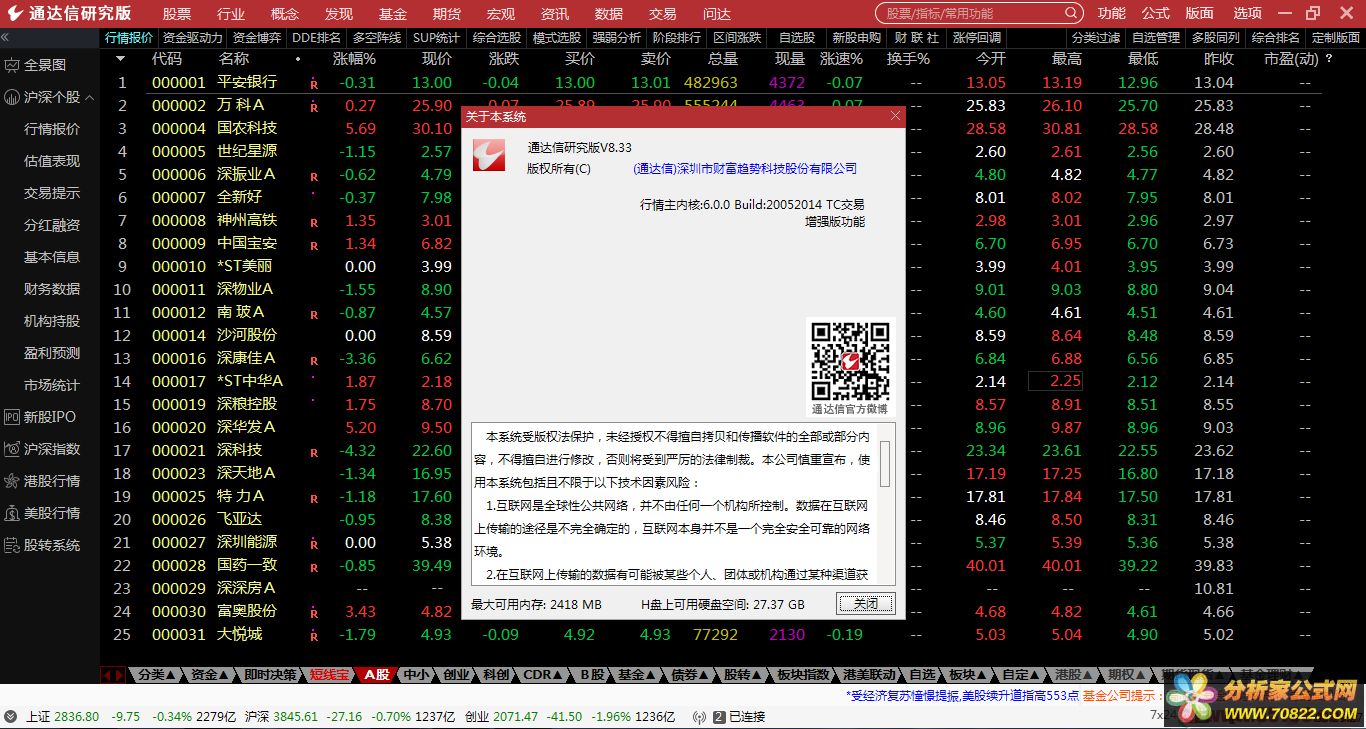
Task: Click the 美股行情 sidebar icon
Action: pos(12,513)
